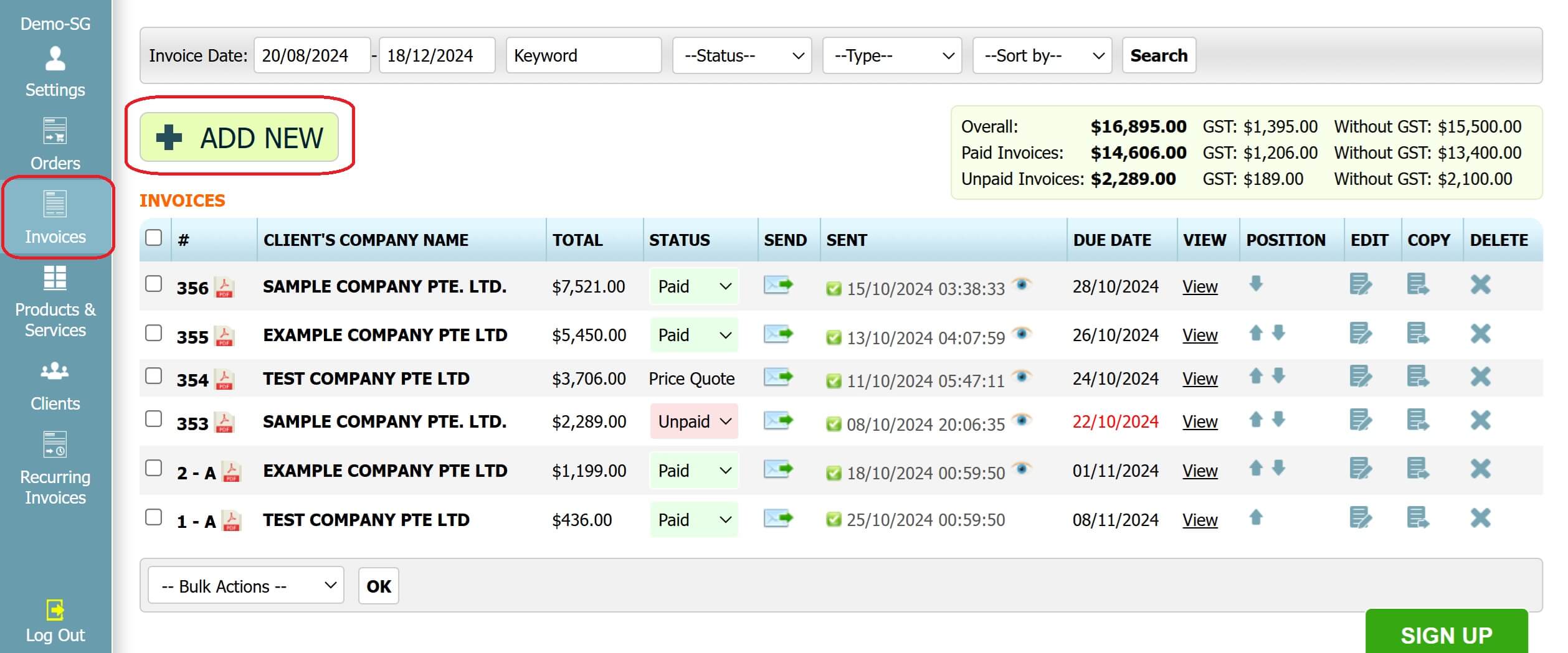The image size is (1568, 653).
Task: Change Paid status of invoice 1 - A
Action: pyautogui.click(x=694, y=520)
